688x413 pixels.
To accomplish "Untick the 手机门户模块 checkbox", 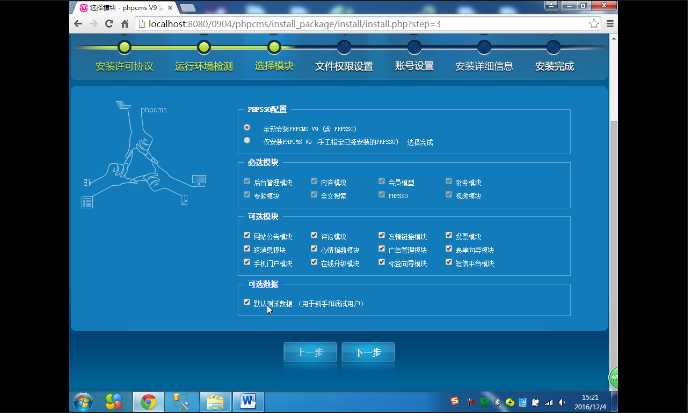I will (247, 262).
